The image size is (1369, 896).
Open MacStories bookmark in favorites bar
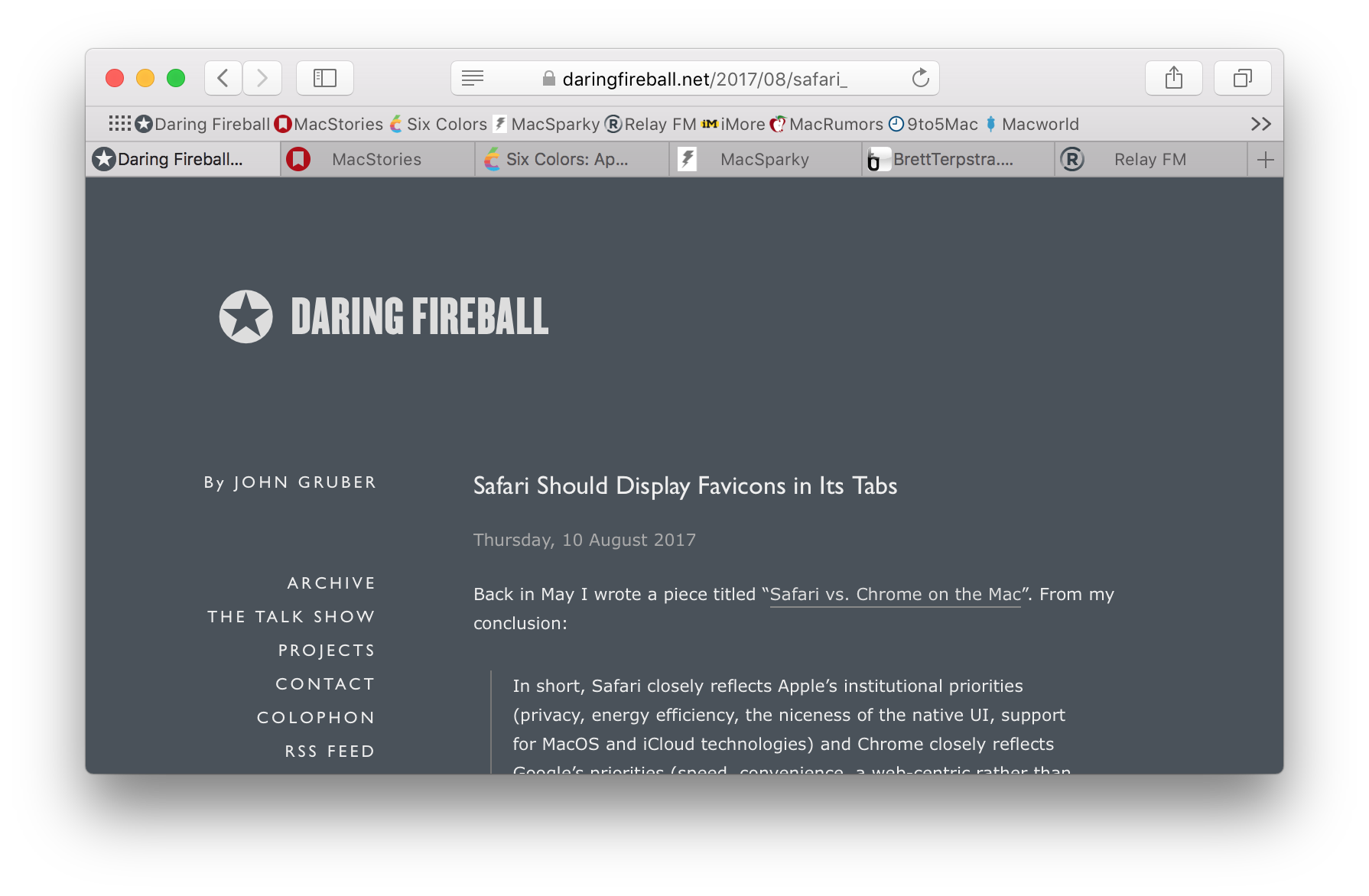(x=329, y=124)
